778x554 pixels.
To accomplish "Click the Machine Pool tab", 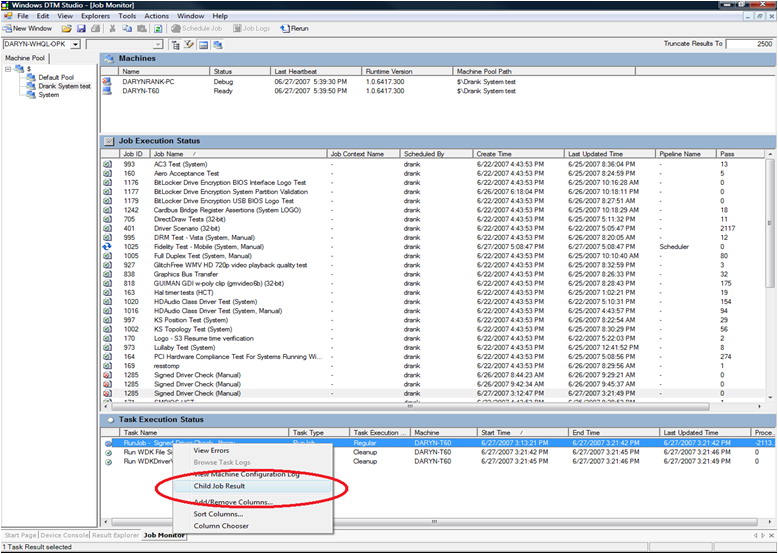I will pyautogui.click(x=25, y=58).
